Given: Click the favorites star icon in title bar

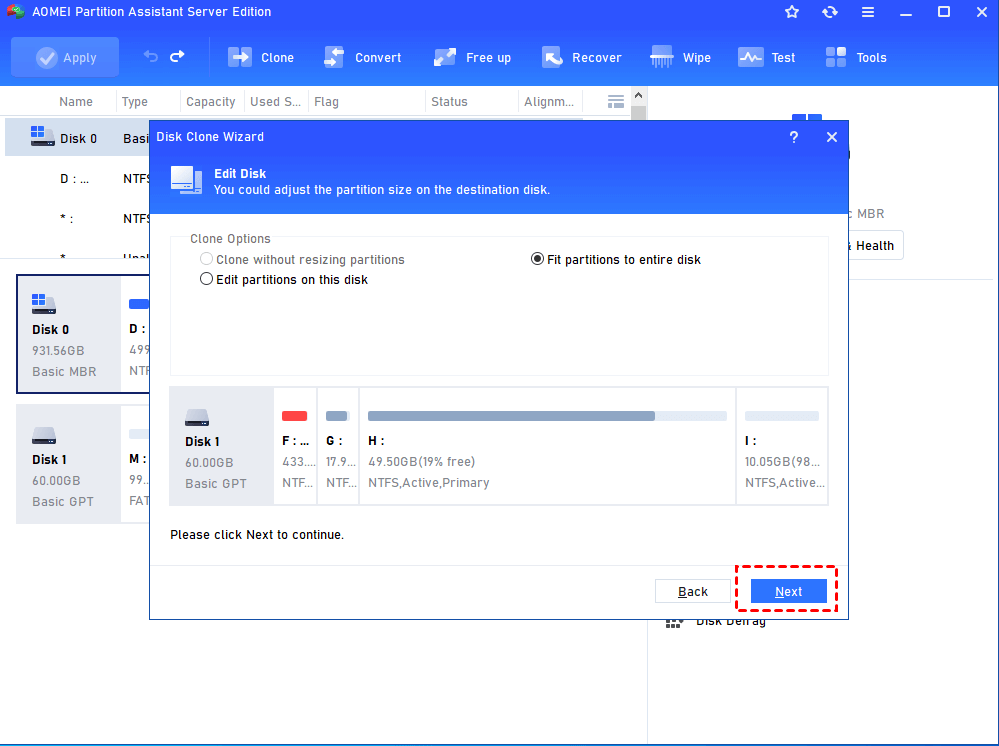Looking at the screenshot, I should coord(792,12).
